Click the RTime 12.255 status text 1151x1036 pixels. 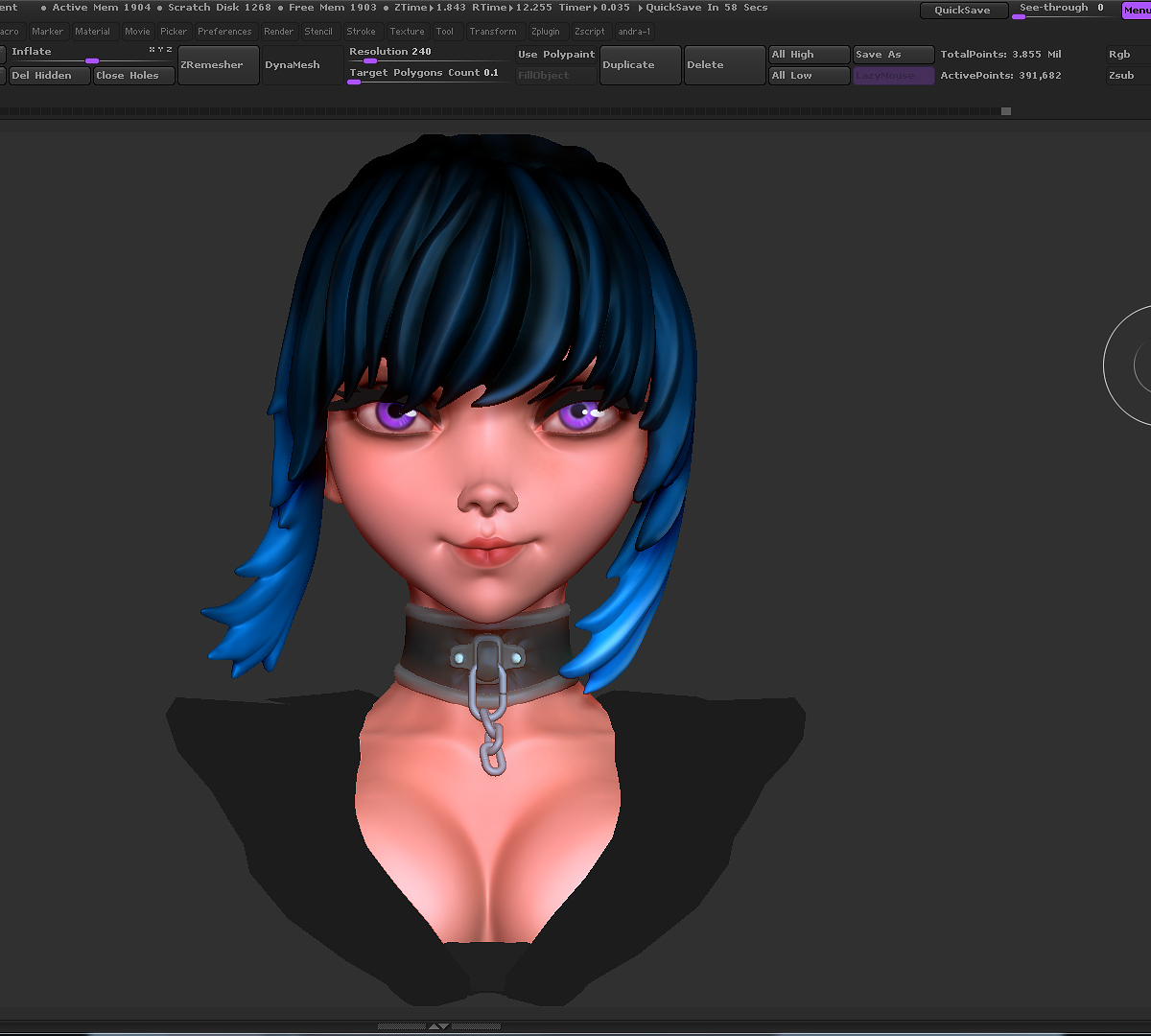point(512,8)
